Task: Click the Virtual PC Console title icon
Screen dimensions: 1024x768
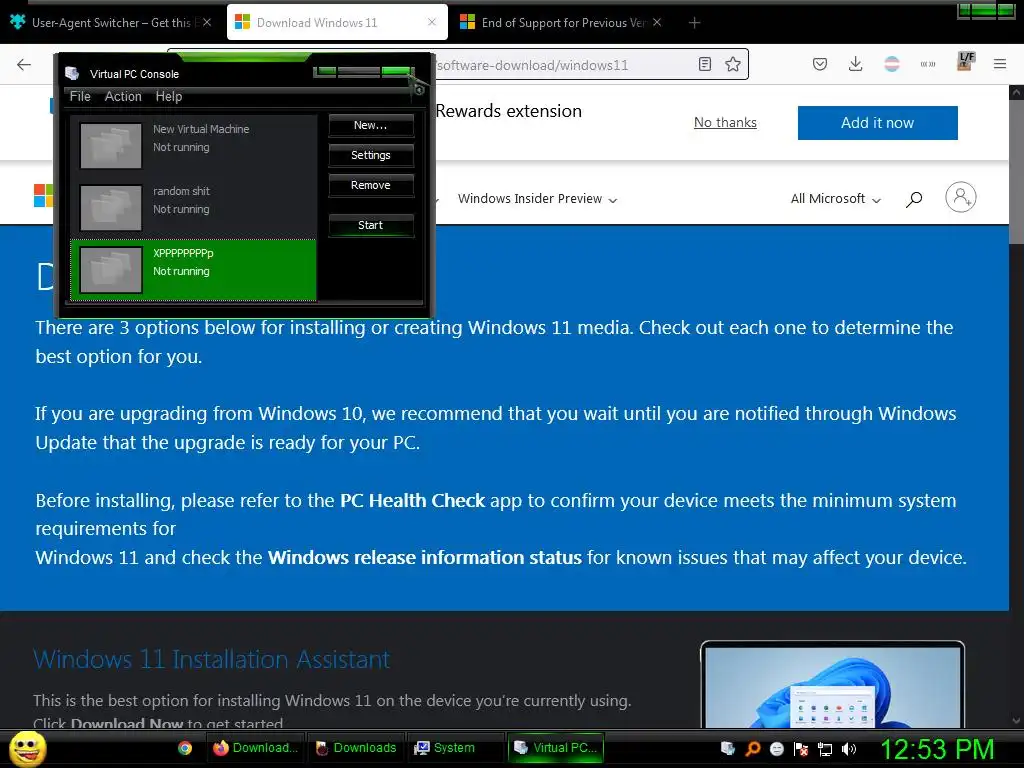Action: point(72,73)
